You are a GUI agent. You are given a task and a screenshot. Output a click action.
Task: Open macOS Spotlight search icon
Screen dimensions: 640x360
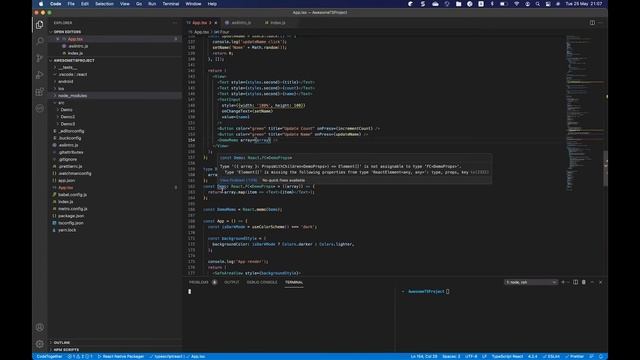[538, 4]
